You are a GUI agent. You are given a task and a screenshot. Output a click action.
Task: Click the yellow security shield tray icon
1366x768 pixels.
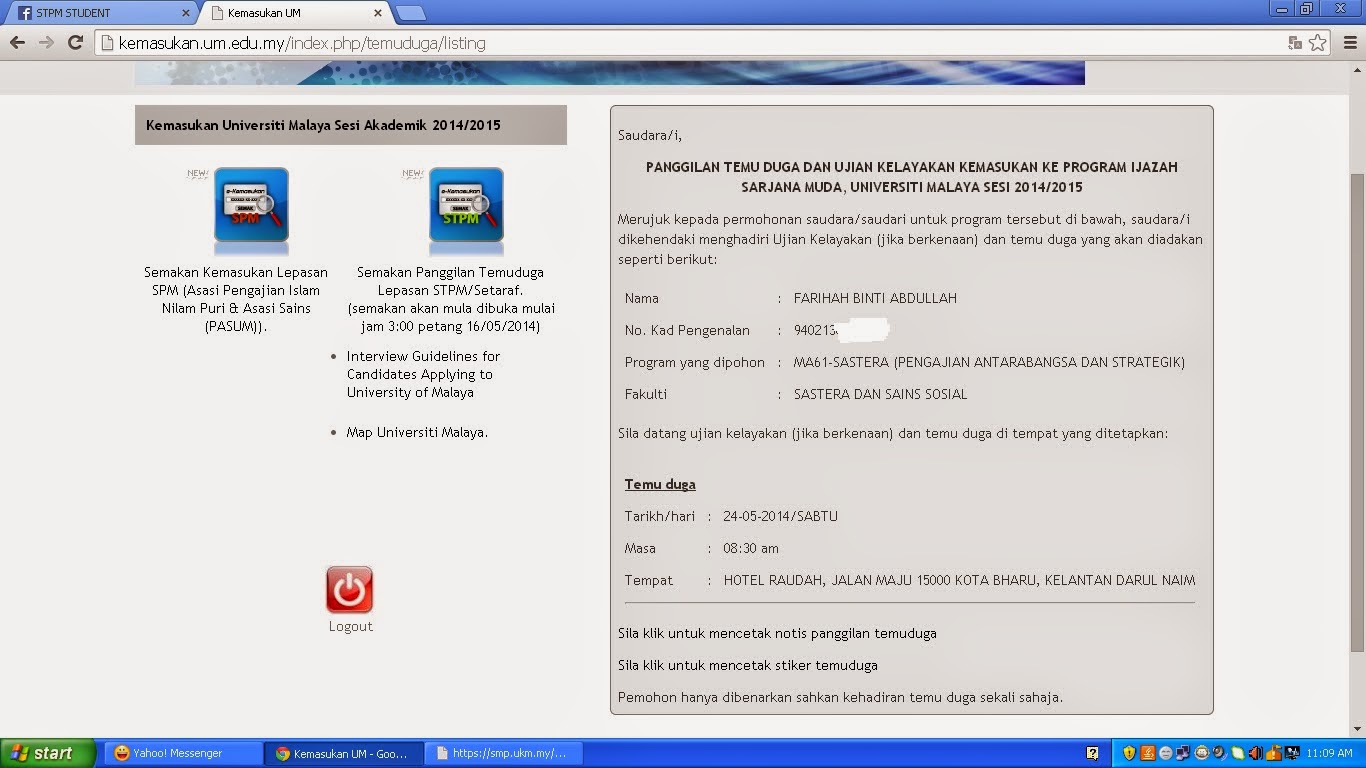[1129, 753]
